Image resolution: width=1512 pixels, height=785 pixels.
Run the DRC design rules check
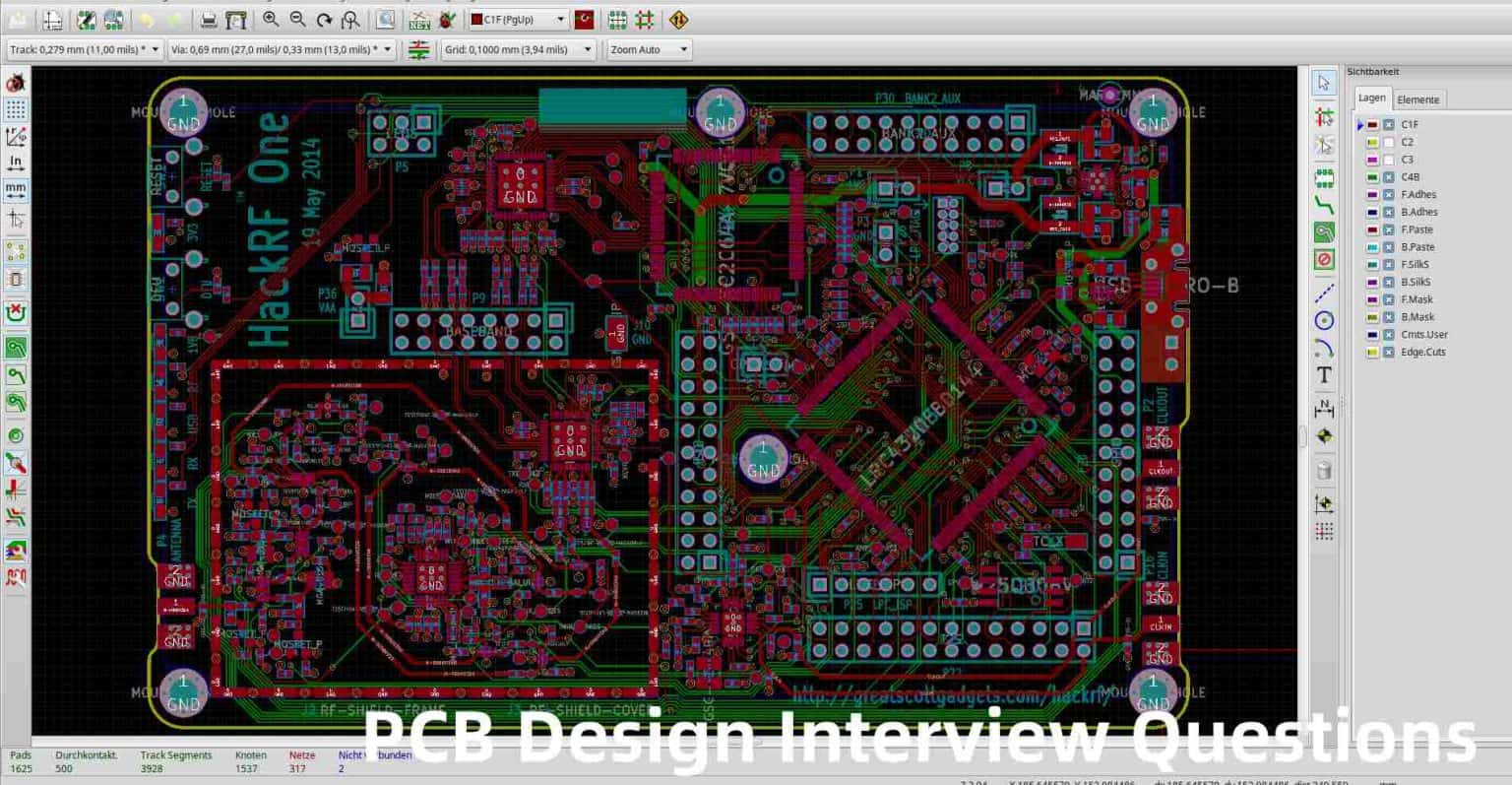coord(446,19)
